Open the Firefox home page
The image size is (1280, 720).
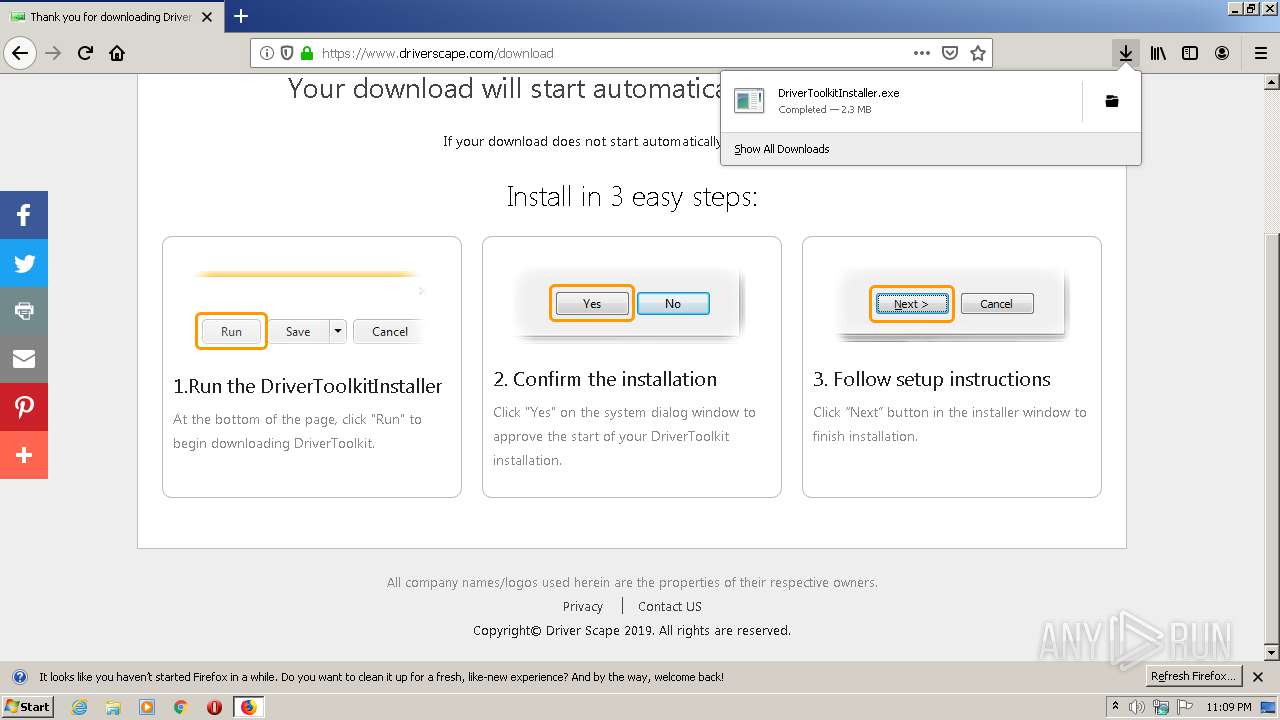click(x=117, y=53)
